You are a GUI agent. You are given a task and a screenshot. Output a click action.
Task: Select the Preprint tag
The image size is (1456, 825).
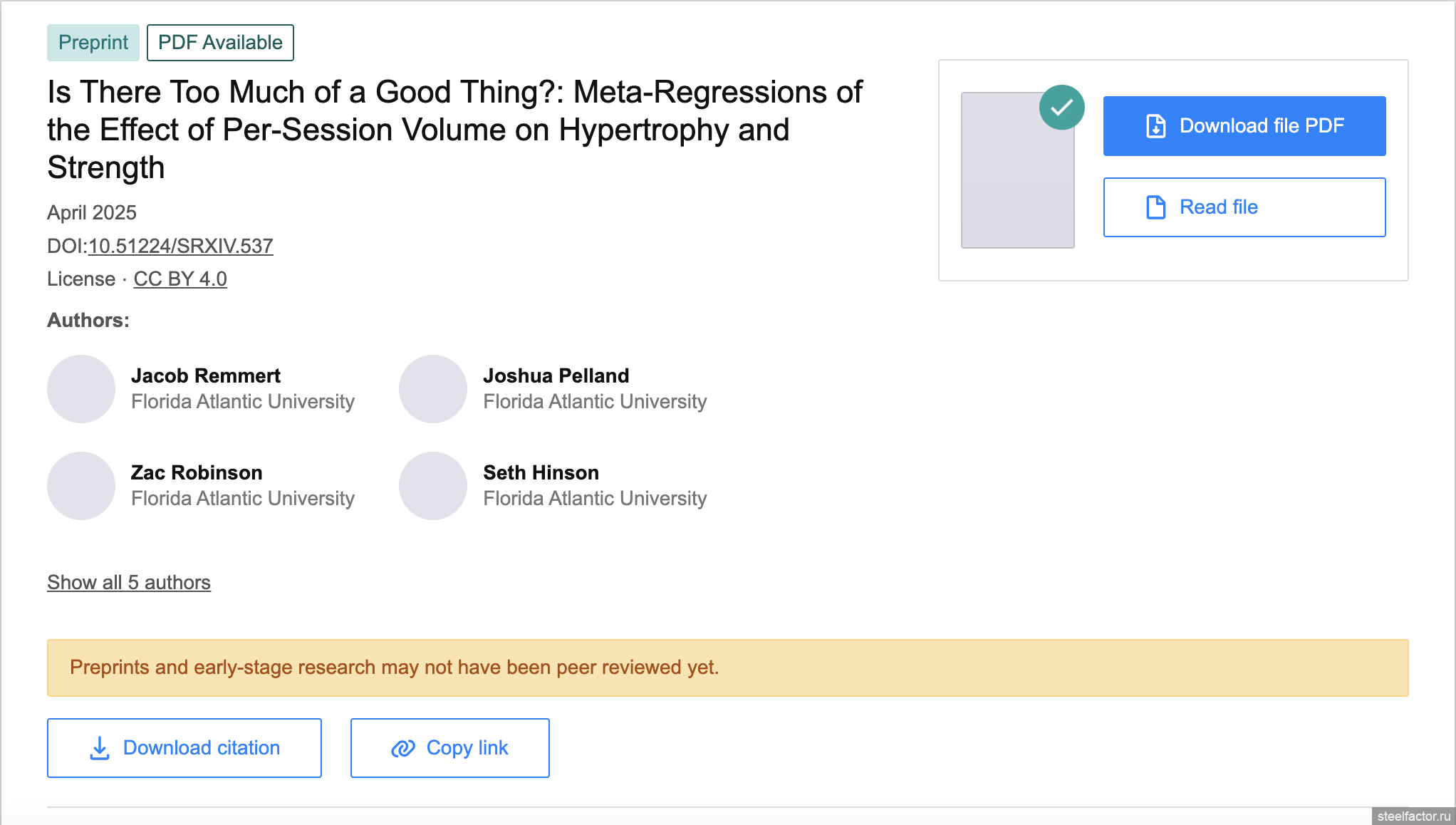[x=93, y=43]
